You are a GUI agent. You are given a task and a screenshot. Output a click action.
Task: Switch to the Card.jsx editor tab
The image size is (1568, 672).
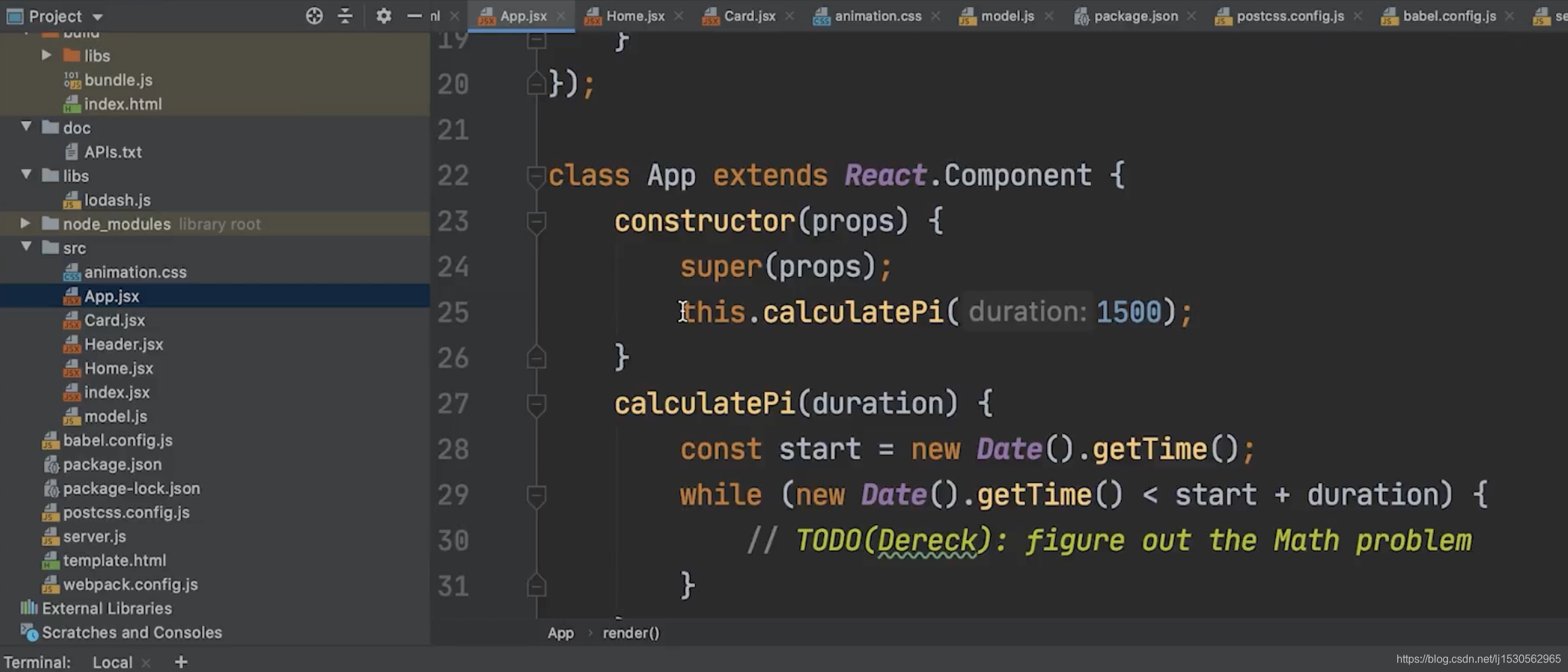pyautogui.click(x=749, y=16)
